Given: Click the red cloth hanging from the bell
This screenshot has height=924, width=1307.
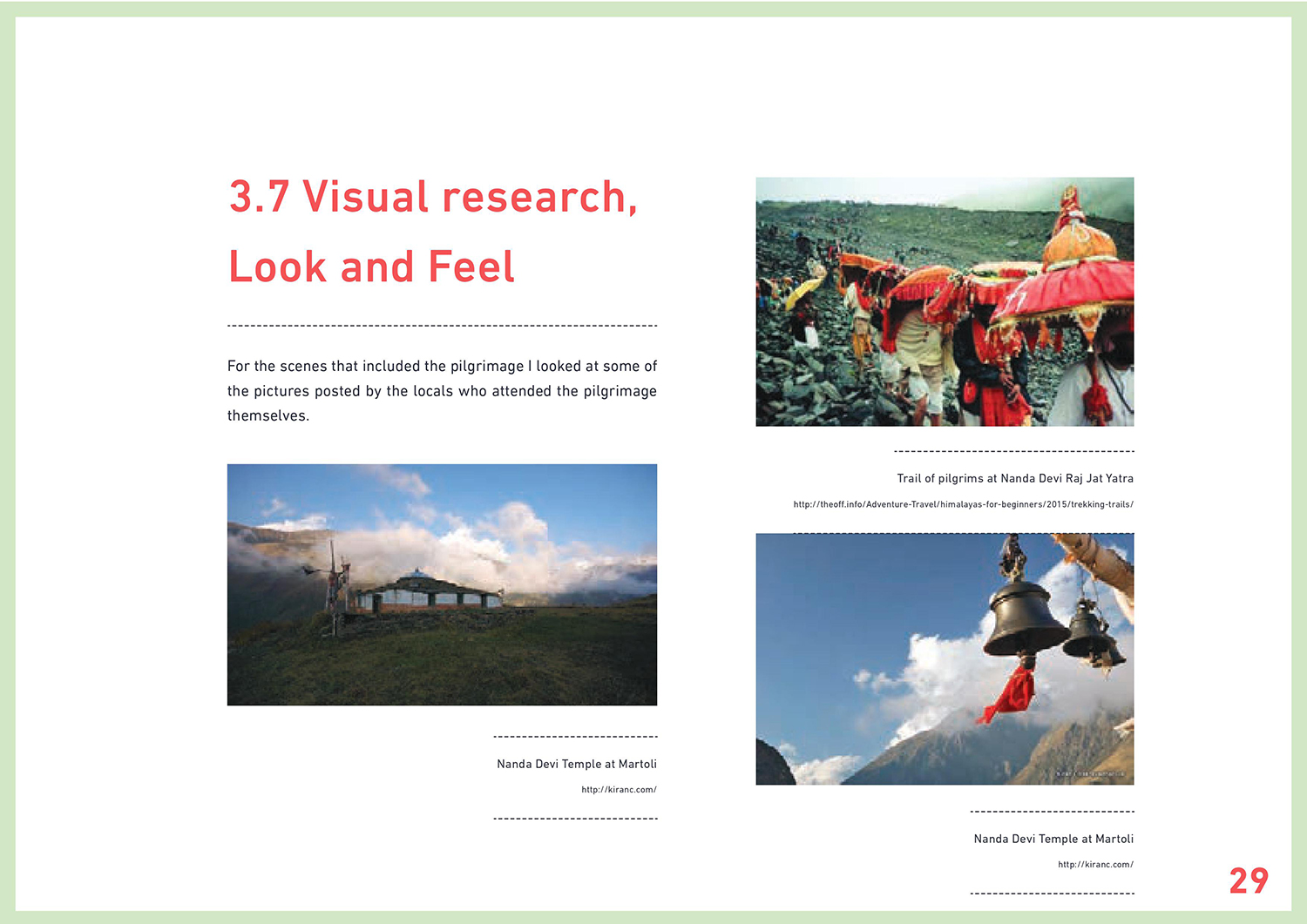Looking at the screenshot, I should coord(1011,692).
